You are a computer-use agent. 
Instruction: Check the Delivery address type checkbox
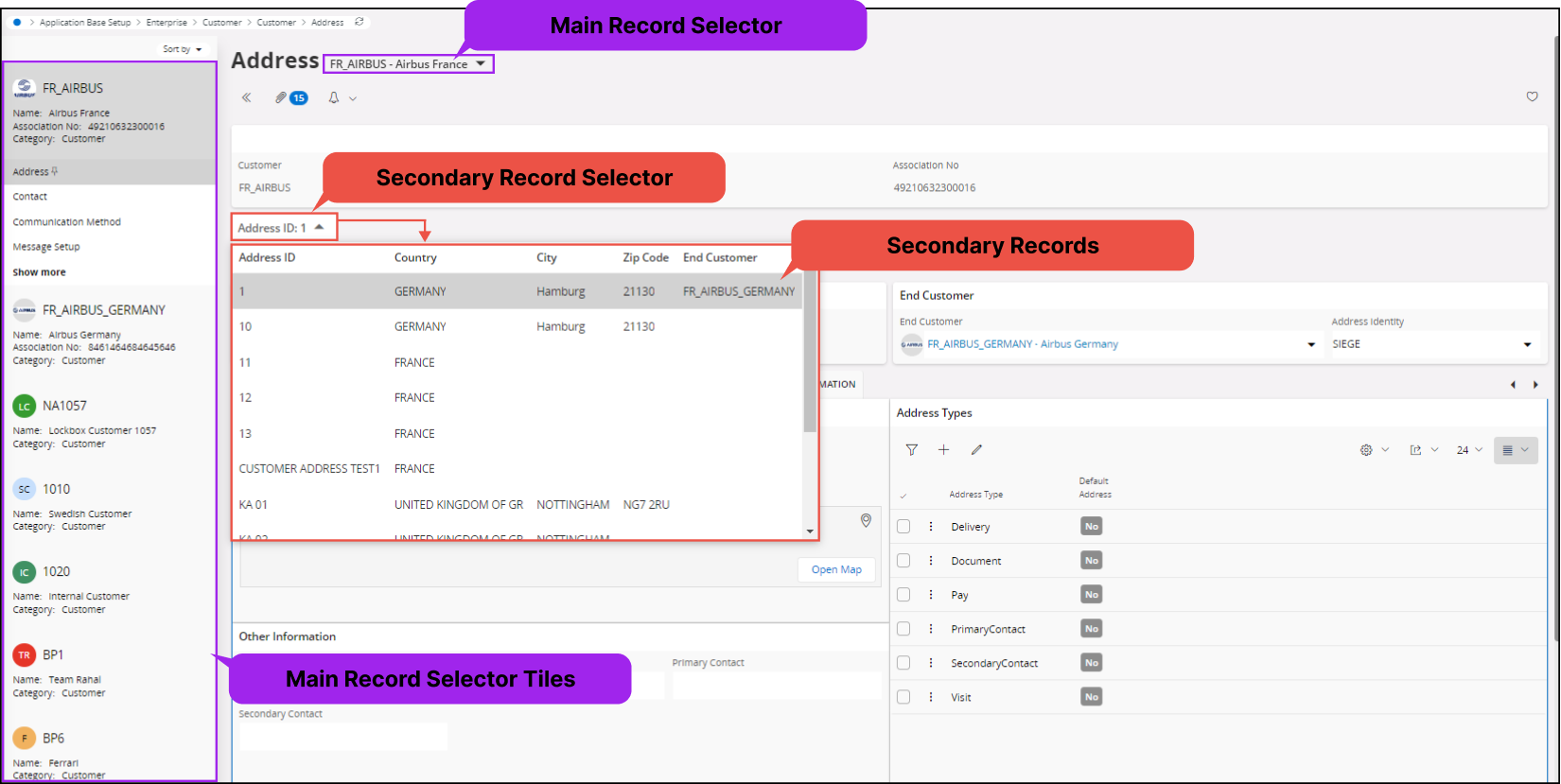click(903, 527)
